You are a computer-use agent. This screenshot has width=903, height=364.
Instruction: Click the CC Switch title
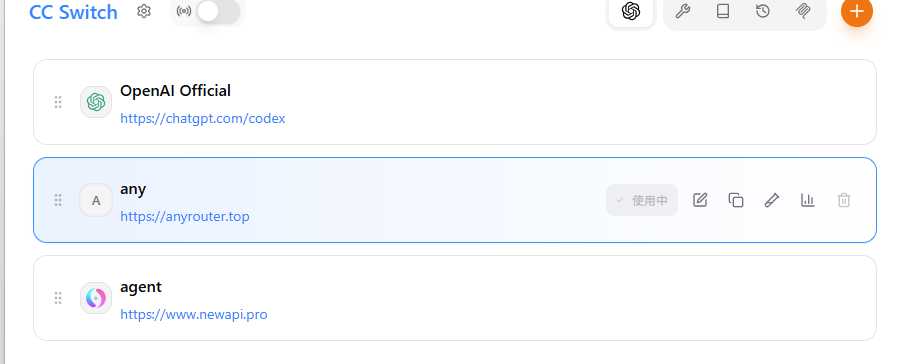73,12
